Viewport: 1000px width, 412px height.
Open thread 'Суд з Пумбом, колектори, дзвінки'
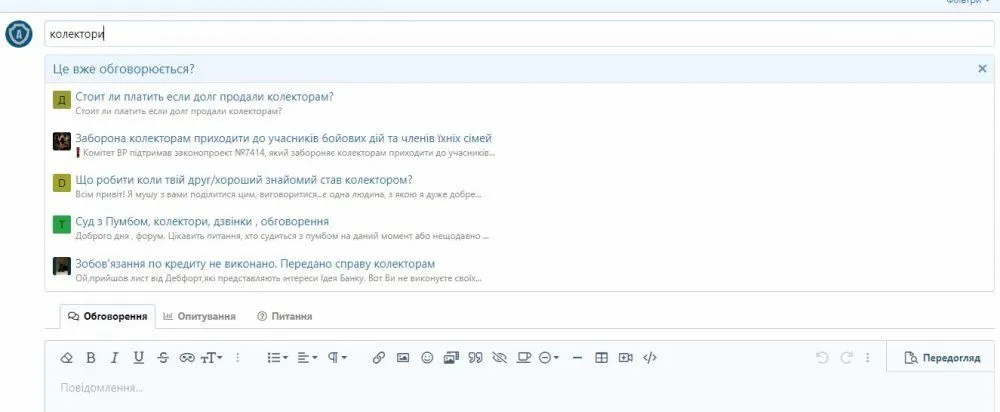[202, 221]
